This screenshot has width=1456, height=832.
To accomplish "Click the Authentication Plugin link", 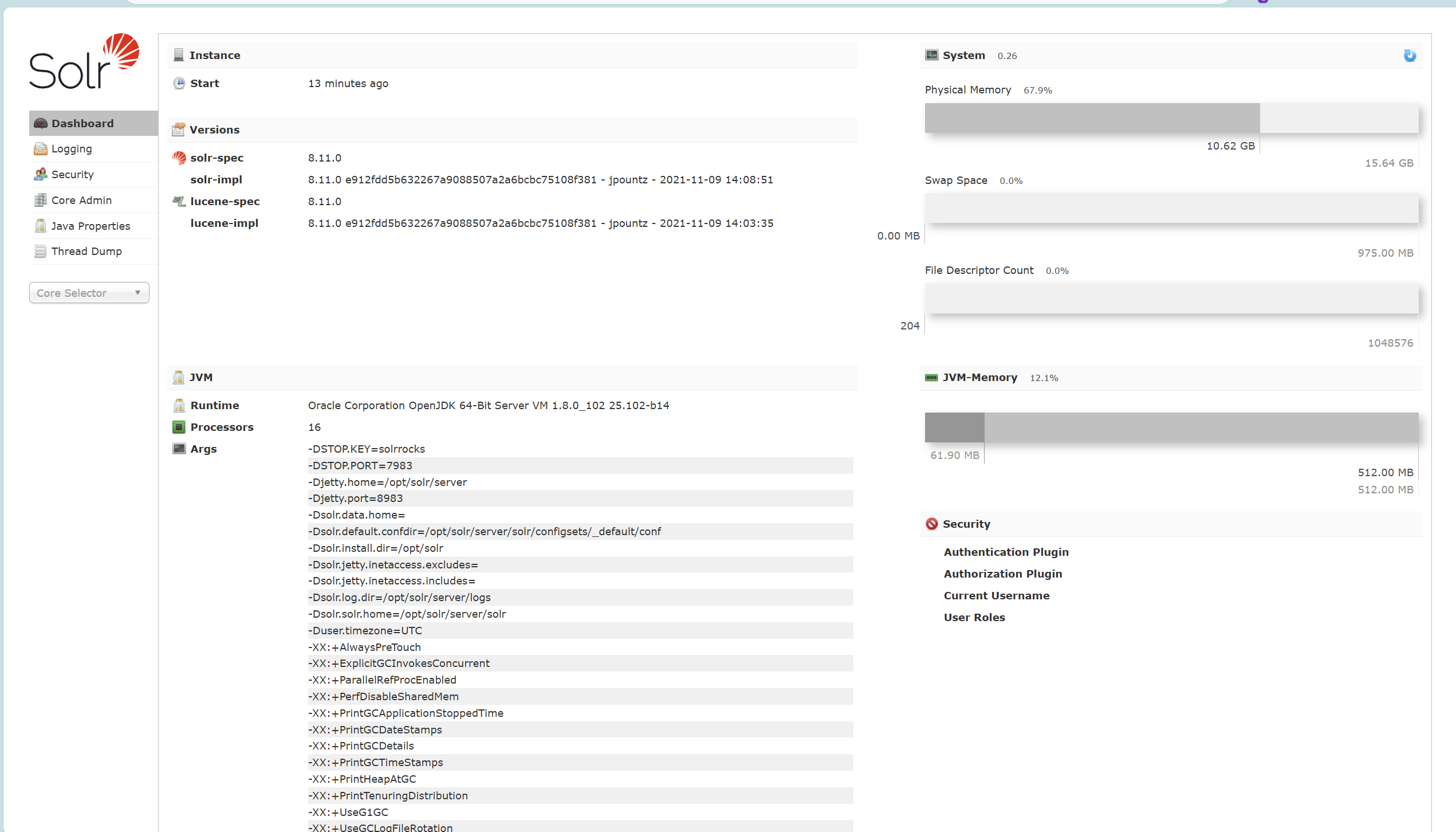I will click(1005, 552).
